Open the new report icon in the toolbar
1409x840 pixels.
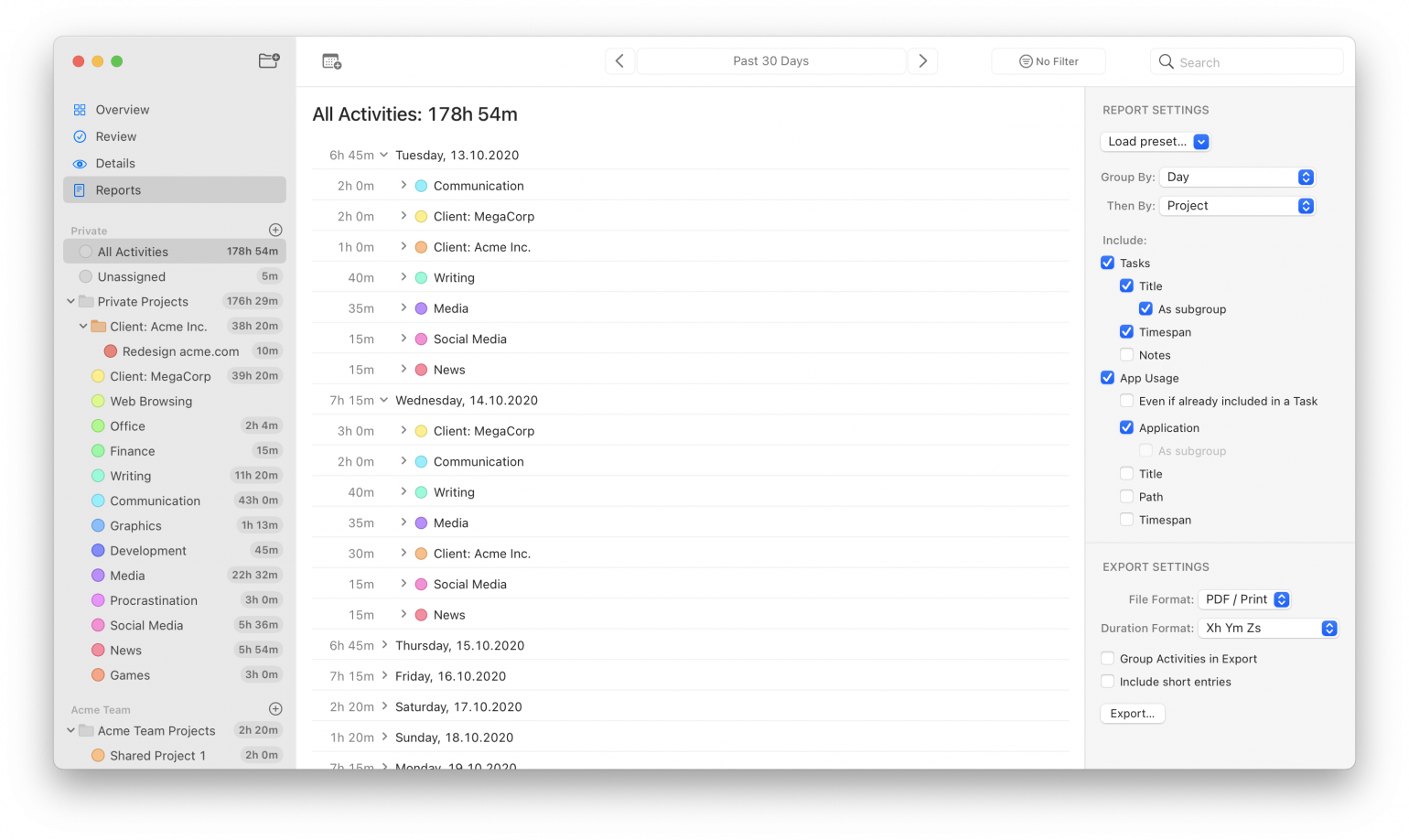point(331,60)
